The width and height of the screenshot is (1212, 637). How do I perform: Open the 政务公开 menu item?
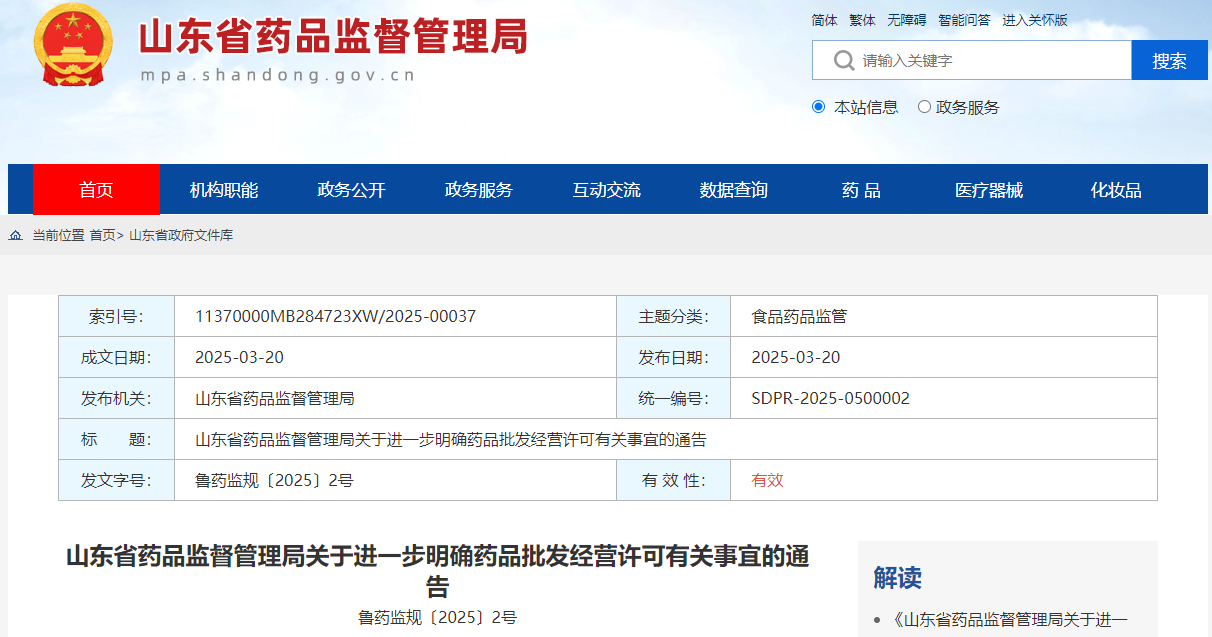(351, 190)
